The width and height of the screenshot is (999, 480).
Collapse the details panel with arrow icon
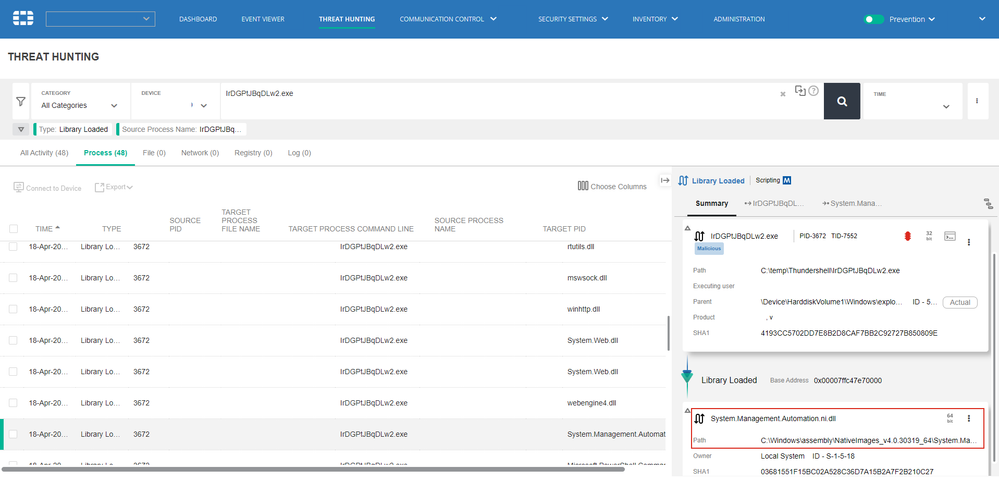[665, 180]
